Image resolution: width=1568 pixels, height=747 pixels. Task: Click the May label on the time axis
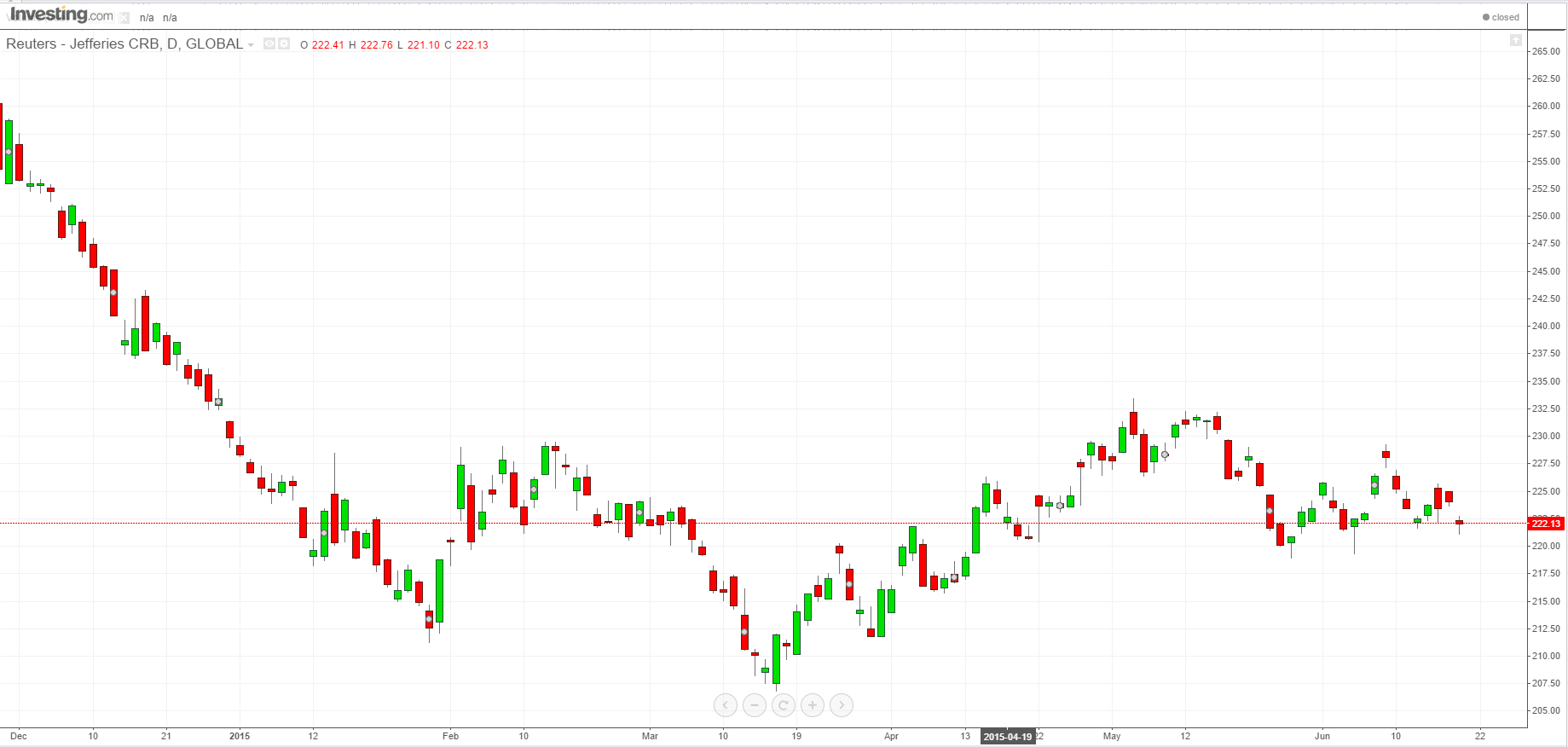(1112, 736)
